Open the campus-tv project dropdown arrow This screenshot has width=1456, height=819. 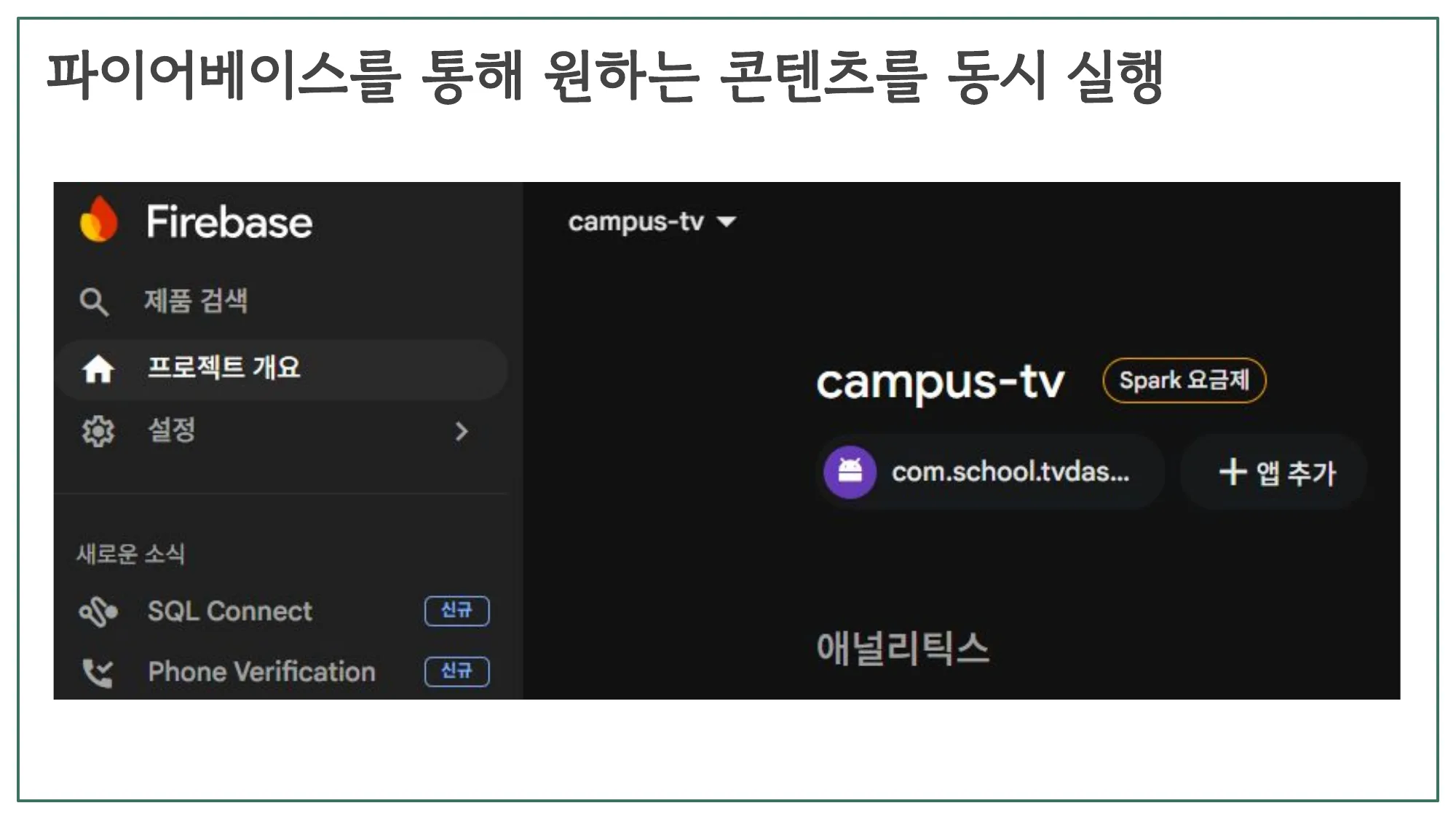pos(727,221)
